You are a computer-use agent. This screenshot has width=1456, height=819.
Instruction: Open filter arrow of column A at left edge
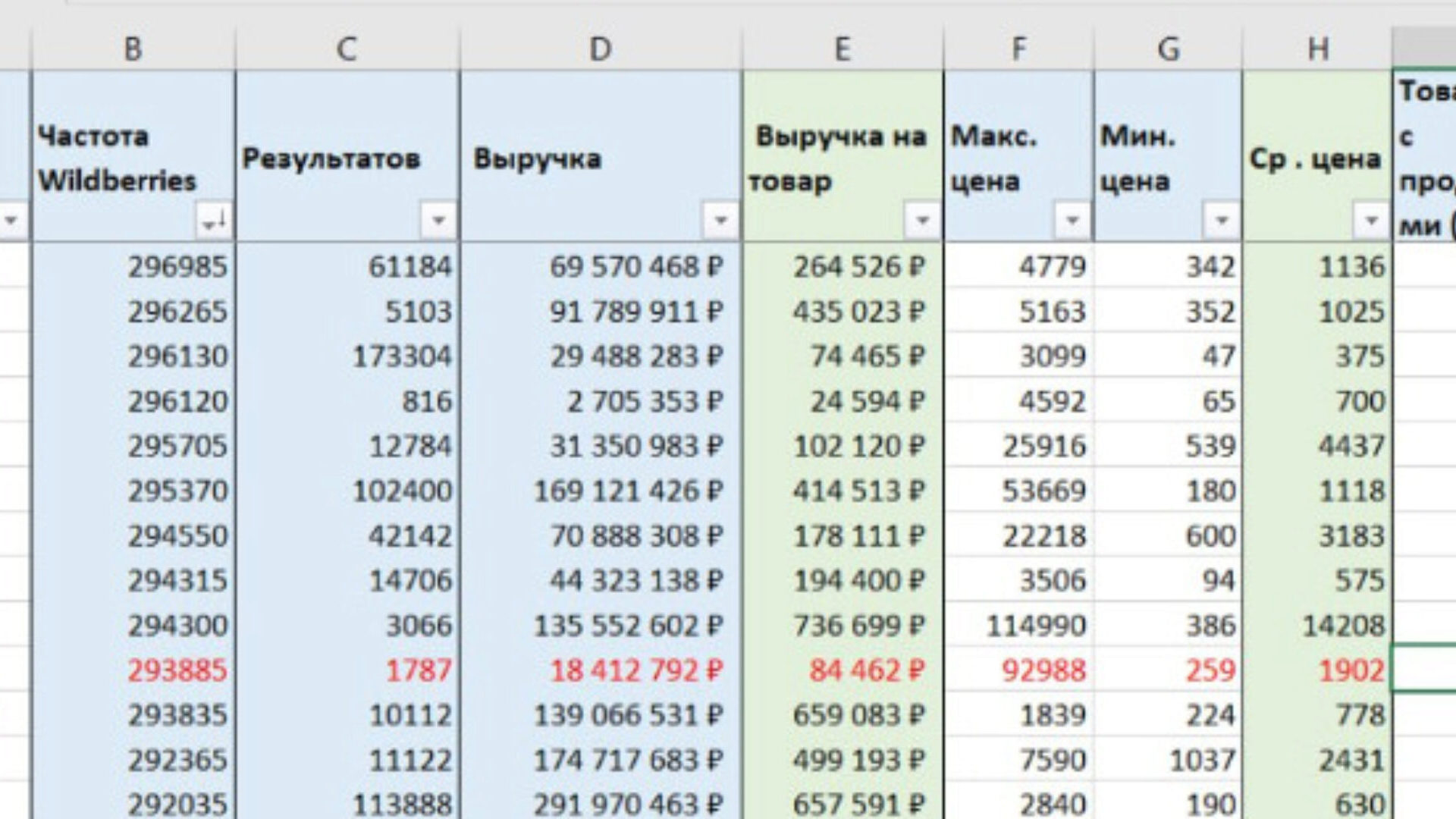tap(11, 221)
